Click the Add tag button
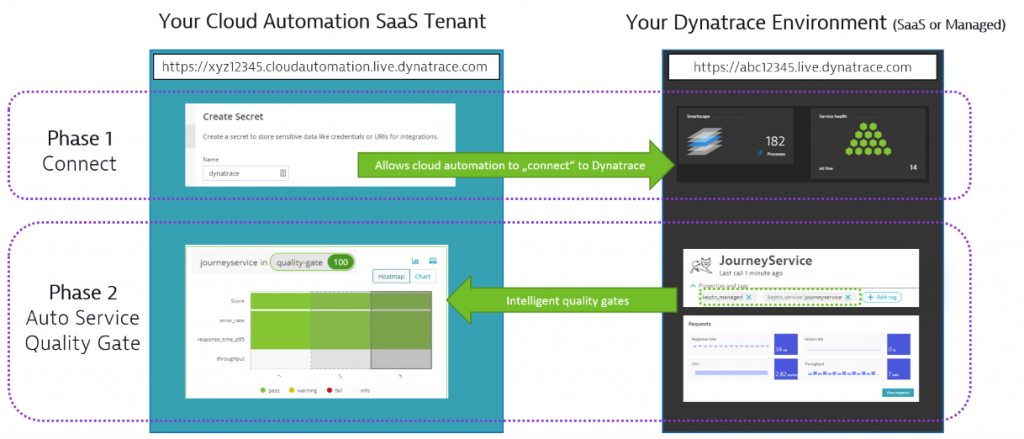The height and width of the screenshot is (439, 1024). pos(883,297)
